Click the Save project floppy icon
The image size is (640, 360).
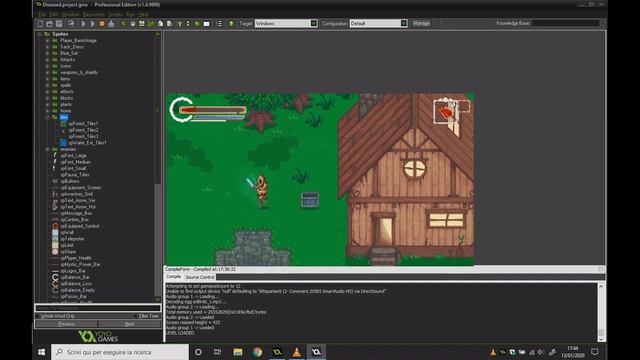[x=59, y=24]
